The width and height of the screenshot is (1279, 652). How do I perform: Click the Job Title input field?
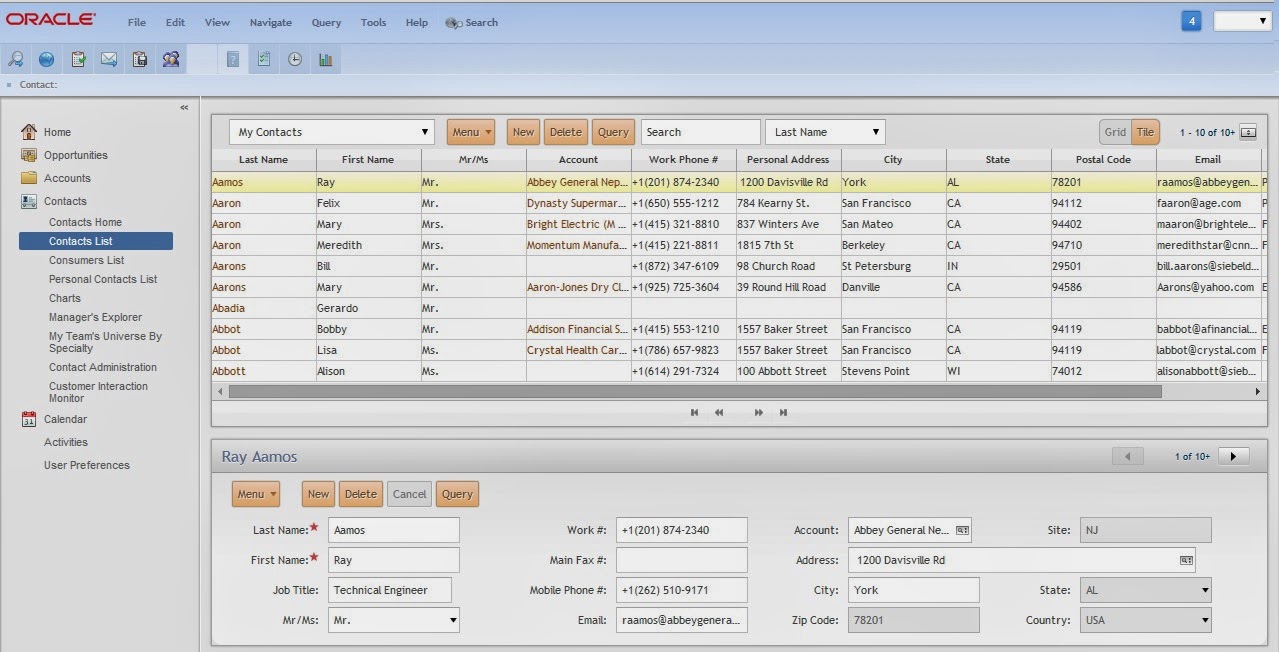click(390, 590)
